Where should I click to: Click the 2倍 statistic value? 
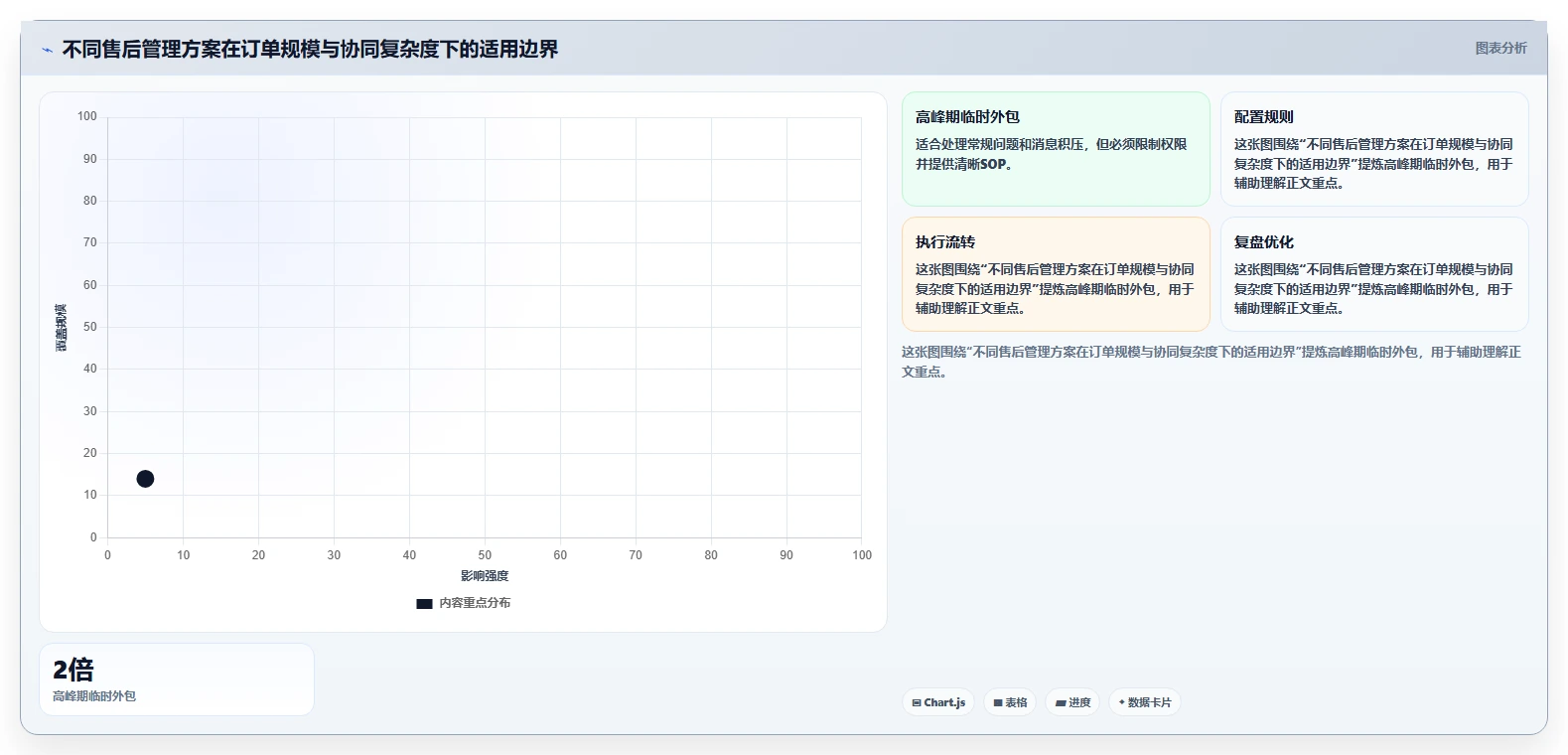[73, 670]
